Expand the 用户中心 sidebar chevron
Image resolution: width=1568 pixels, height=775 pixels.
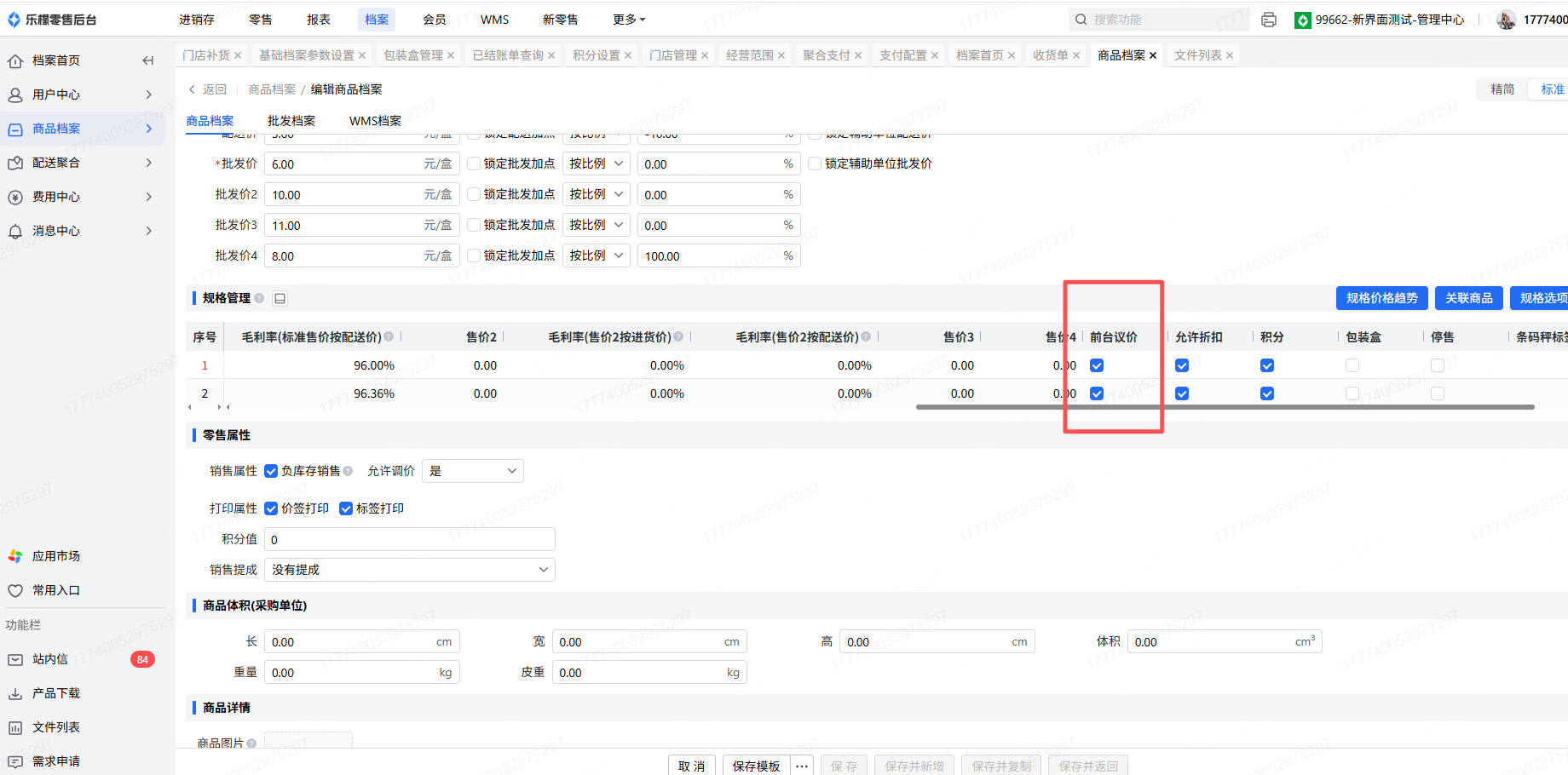(x=149, y=95)
